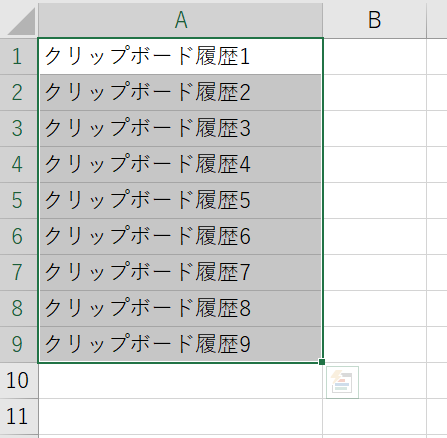Viewport: 447px width, 438px height.
Task: Click the fill handle at selection corner
Action: [322, 362]
